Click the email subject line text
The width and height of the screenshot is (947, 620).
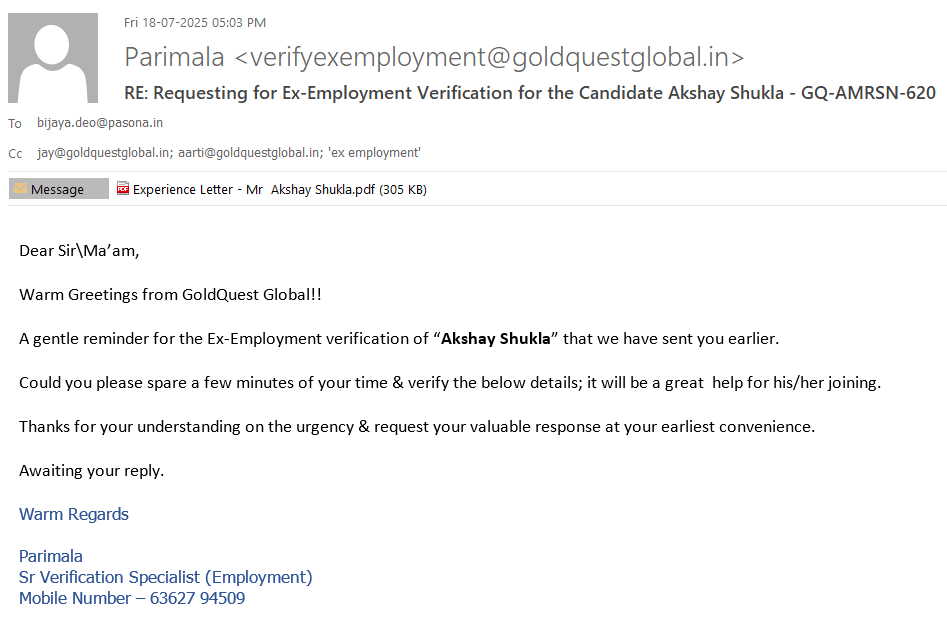(x=529, y=93)
